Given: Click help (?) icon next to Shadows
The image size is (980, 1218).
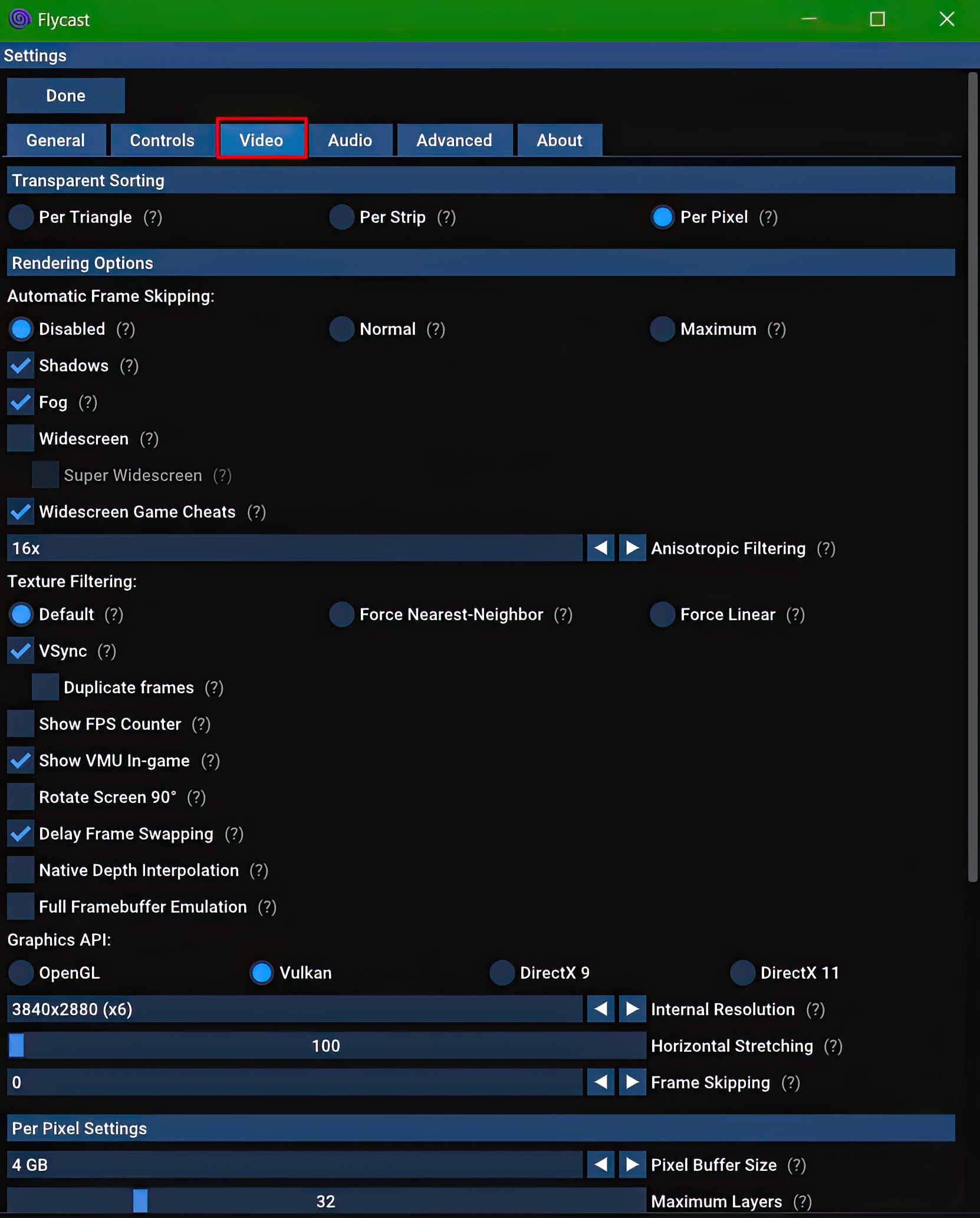Looking at the screenshot, I should point(129,366).
